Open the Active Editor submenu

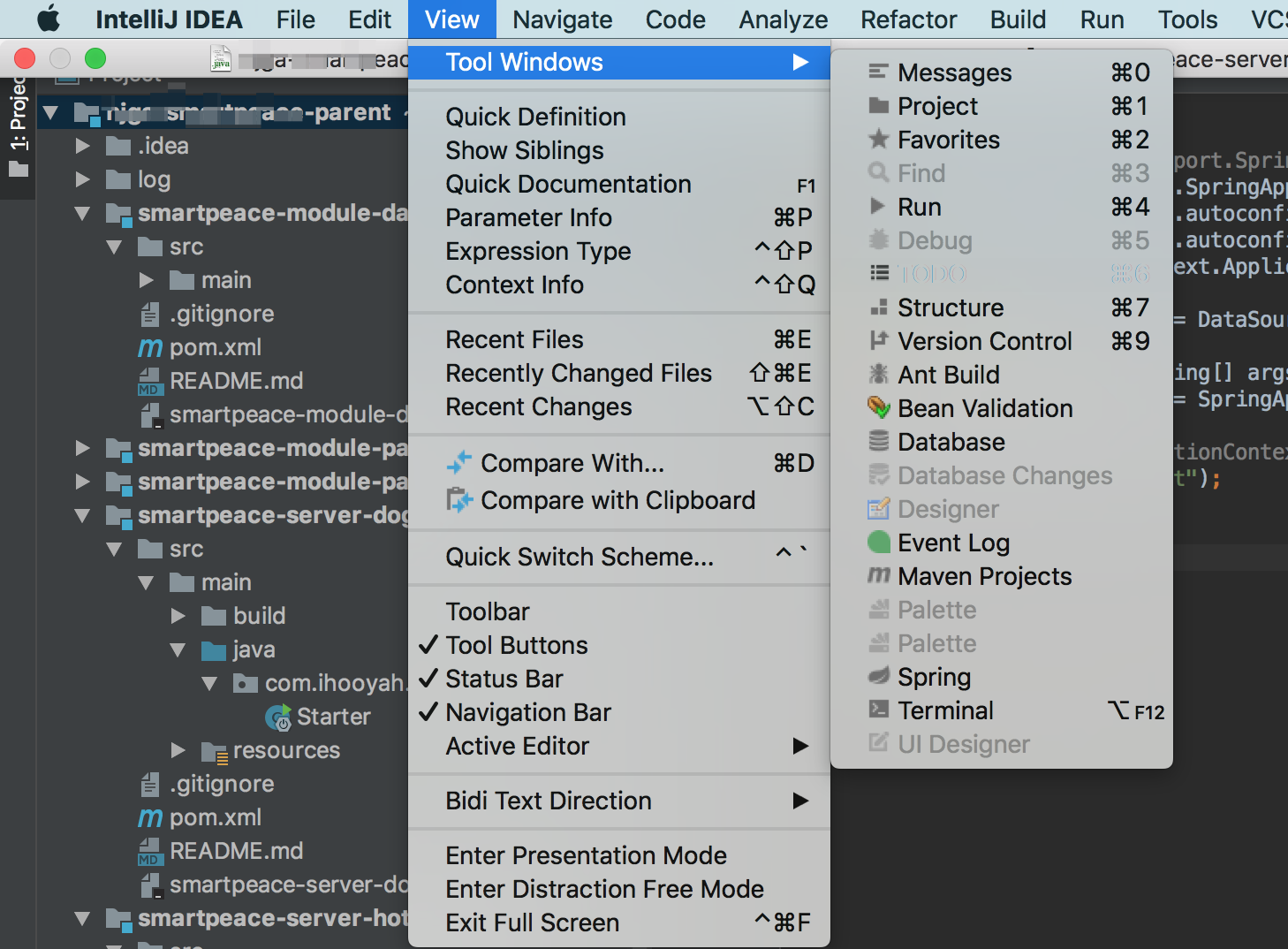click(517, 746)
